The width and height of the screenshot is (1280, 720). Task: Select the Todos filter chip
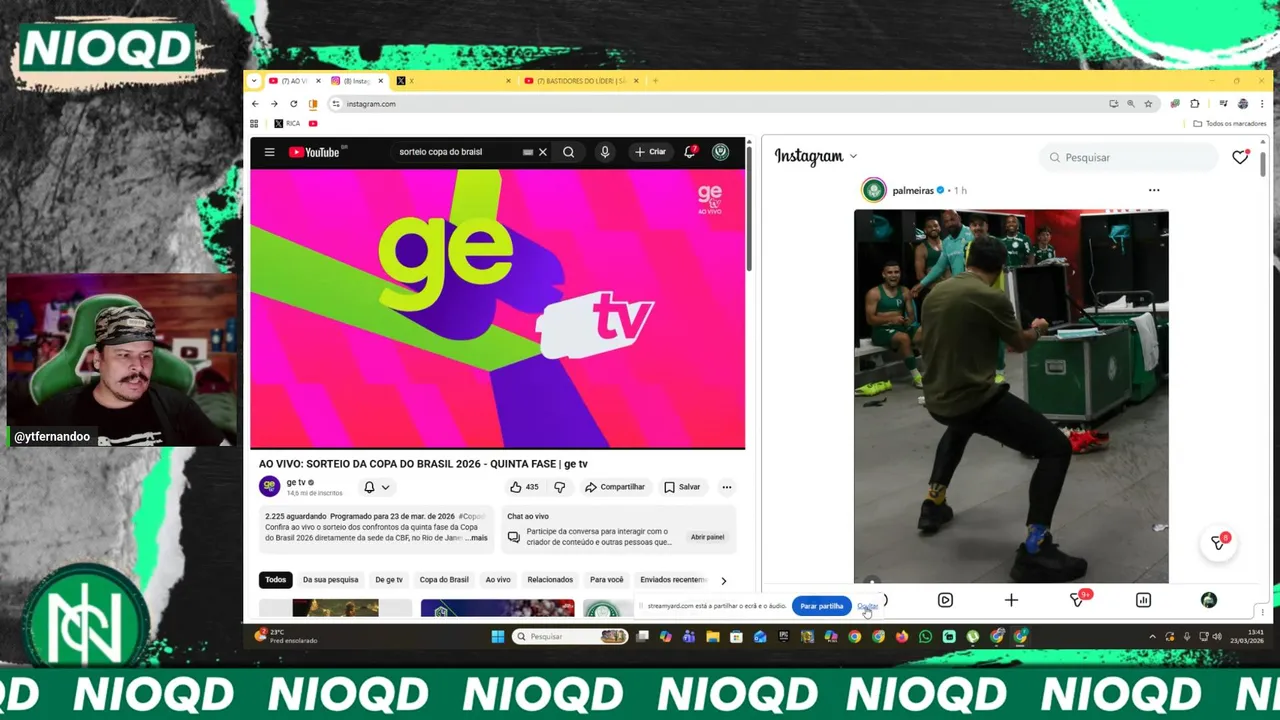click(275, 580)
